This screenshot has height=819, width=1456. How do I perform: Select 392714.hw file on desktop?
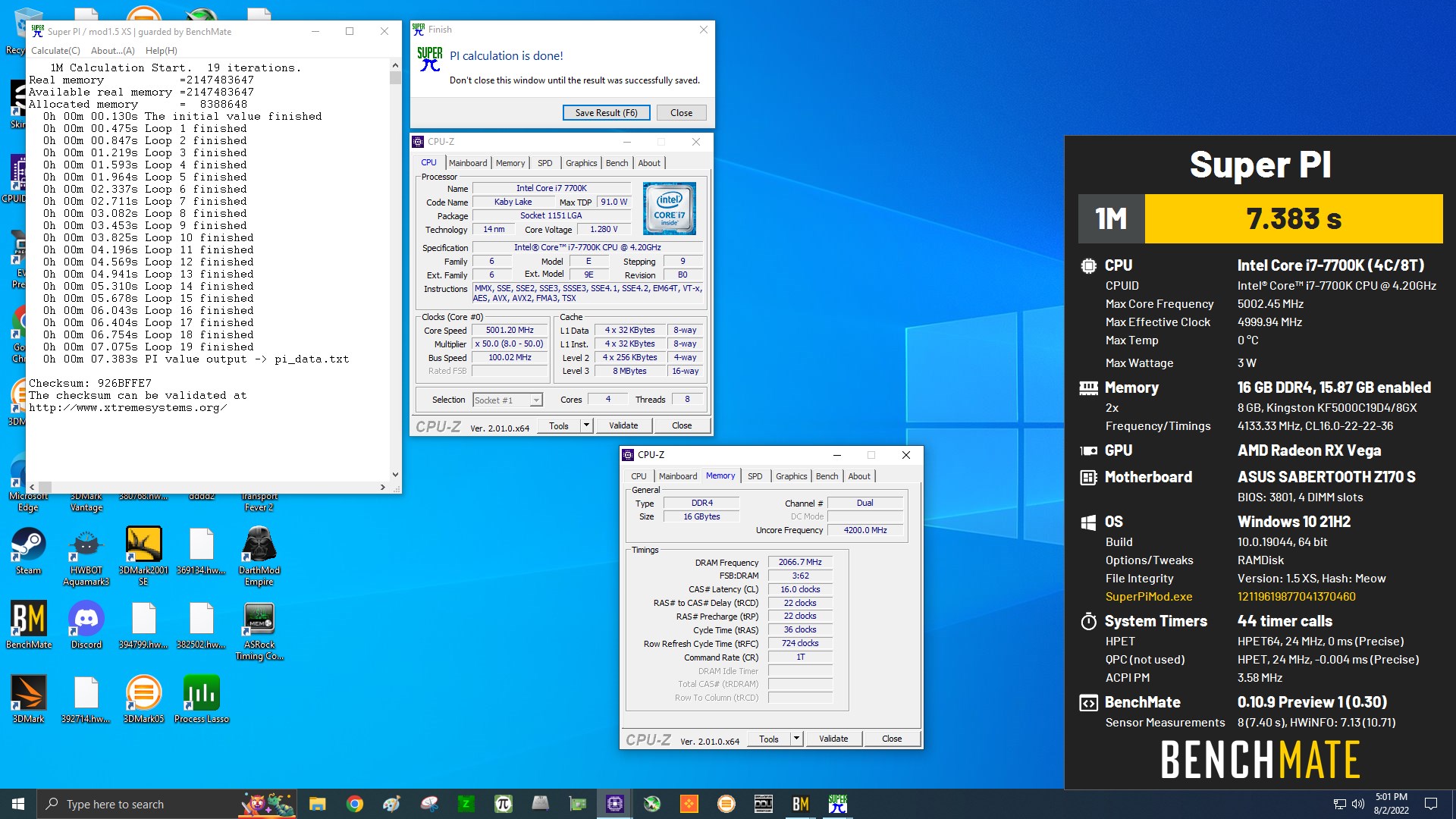pos(86,699)
